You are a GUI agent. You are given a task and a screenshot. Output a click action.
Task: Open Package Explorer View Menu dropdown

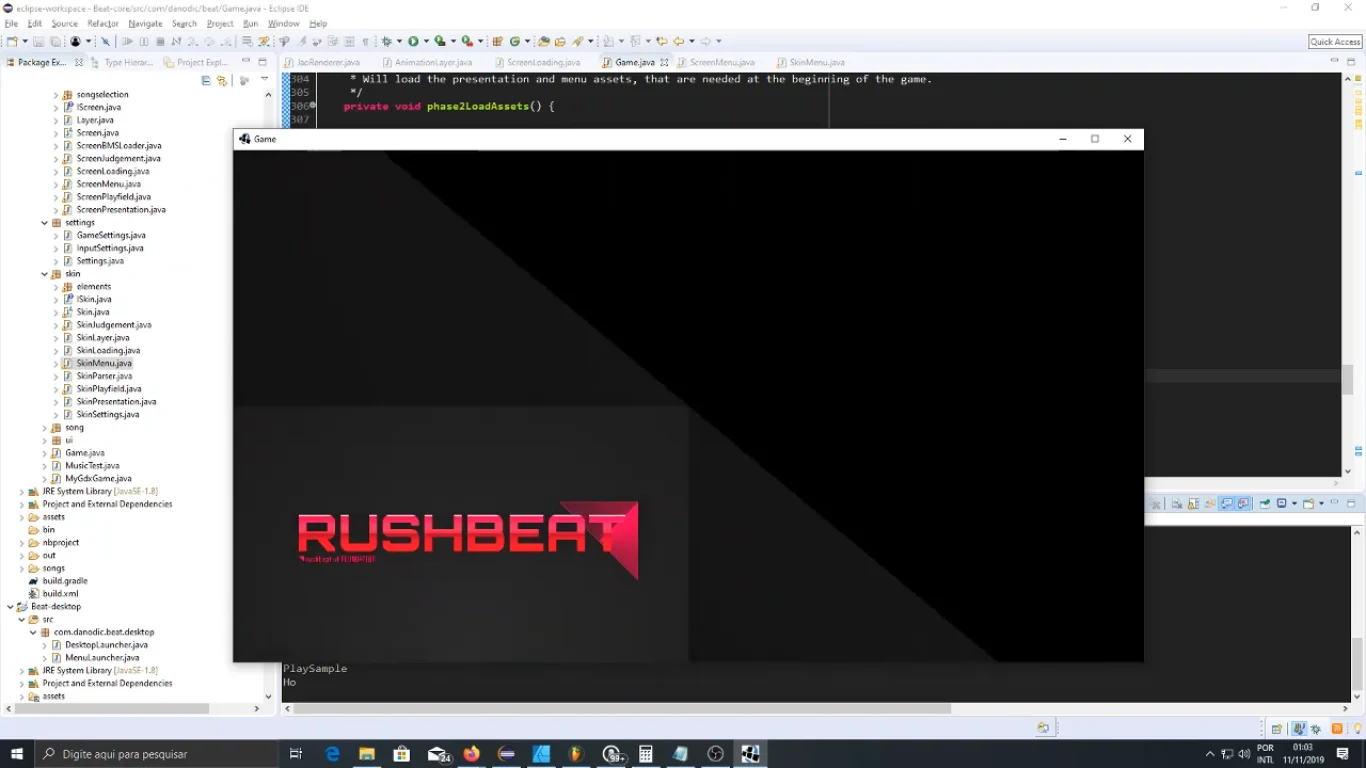coord(265,79)
